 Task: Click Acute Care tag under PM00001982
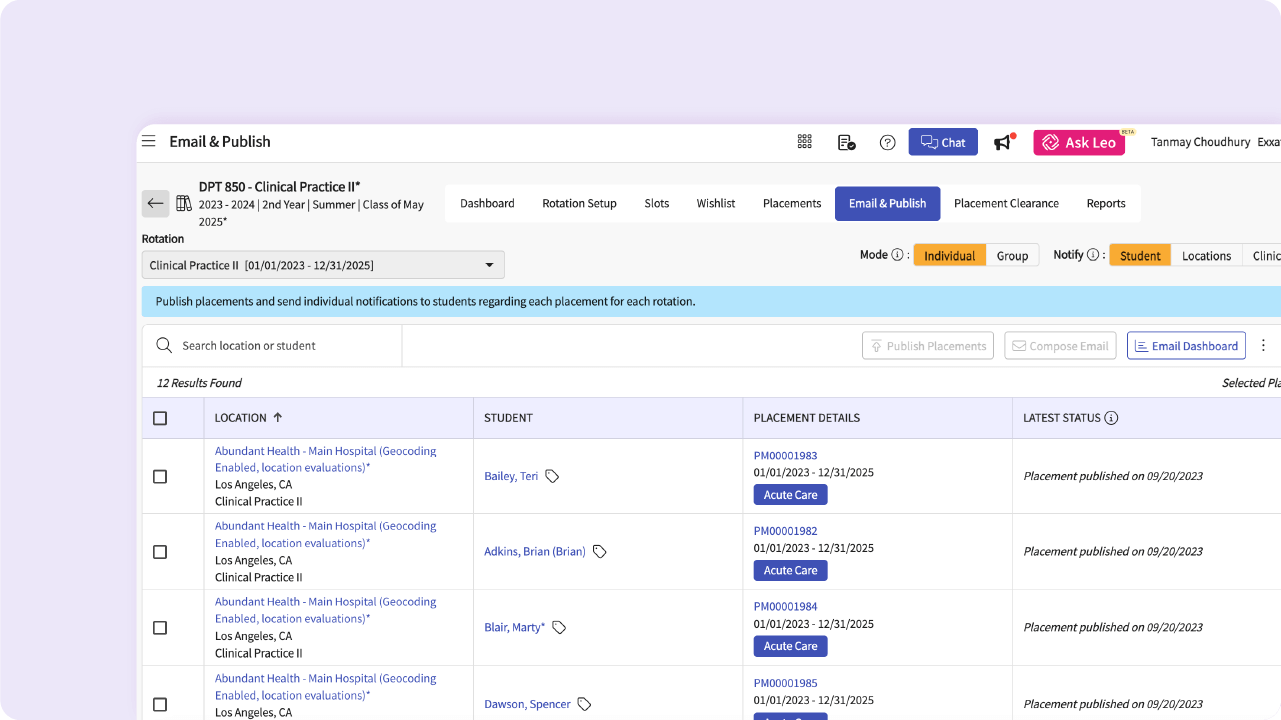790,571
